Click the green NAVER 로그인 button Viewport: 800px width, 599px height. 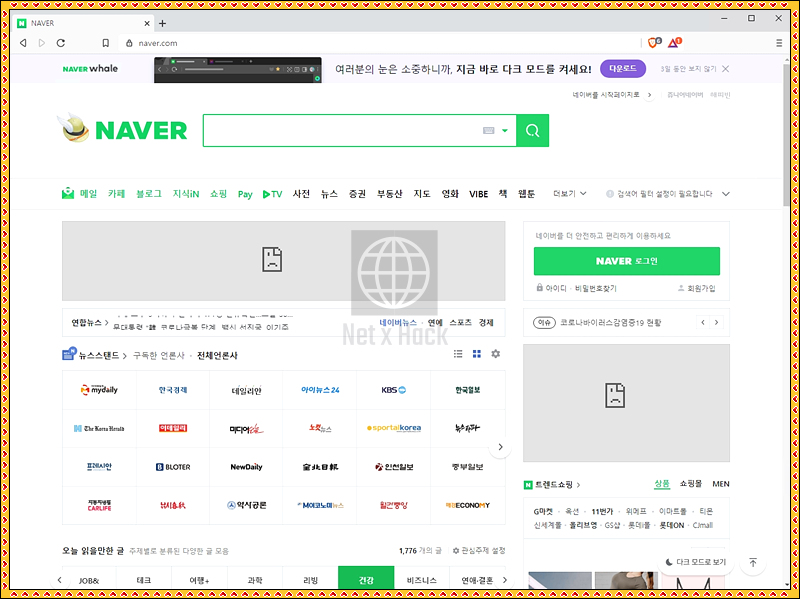pos(627,261)
